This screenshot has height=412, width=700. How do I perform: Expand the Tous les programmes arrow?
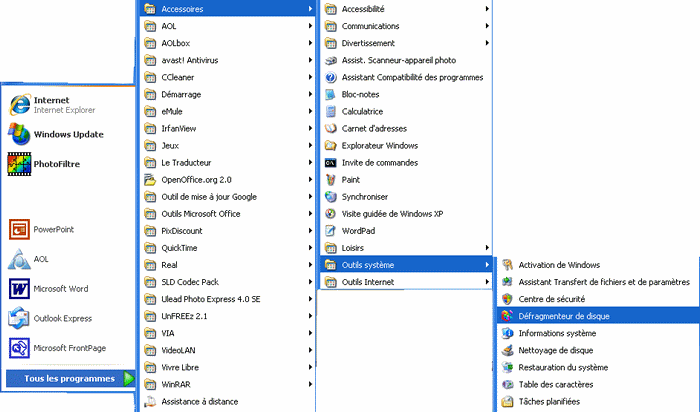[x=129, y=378]
